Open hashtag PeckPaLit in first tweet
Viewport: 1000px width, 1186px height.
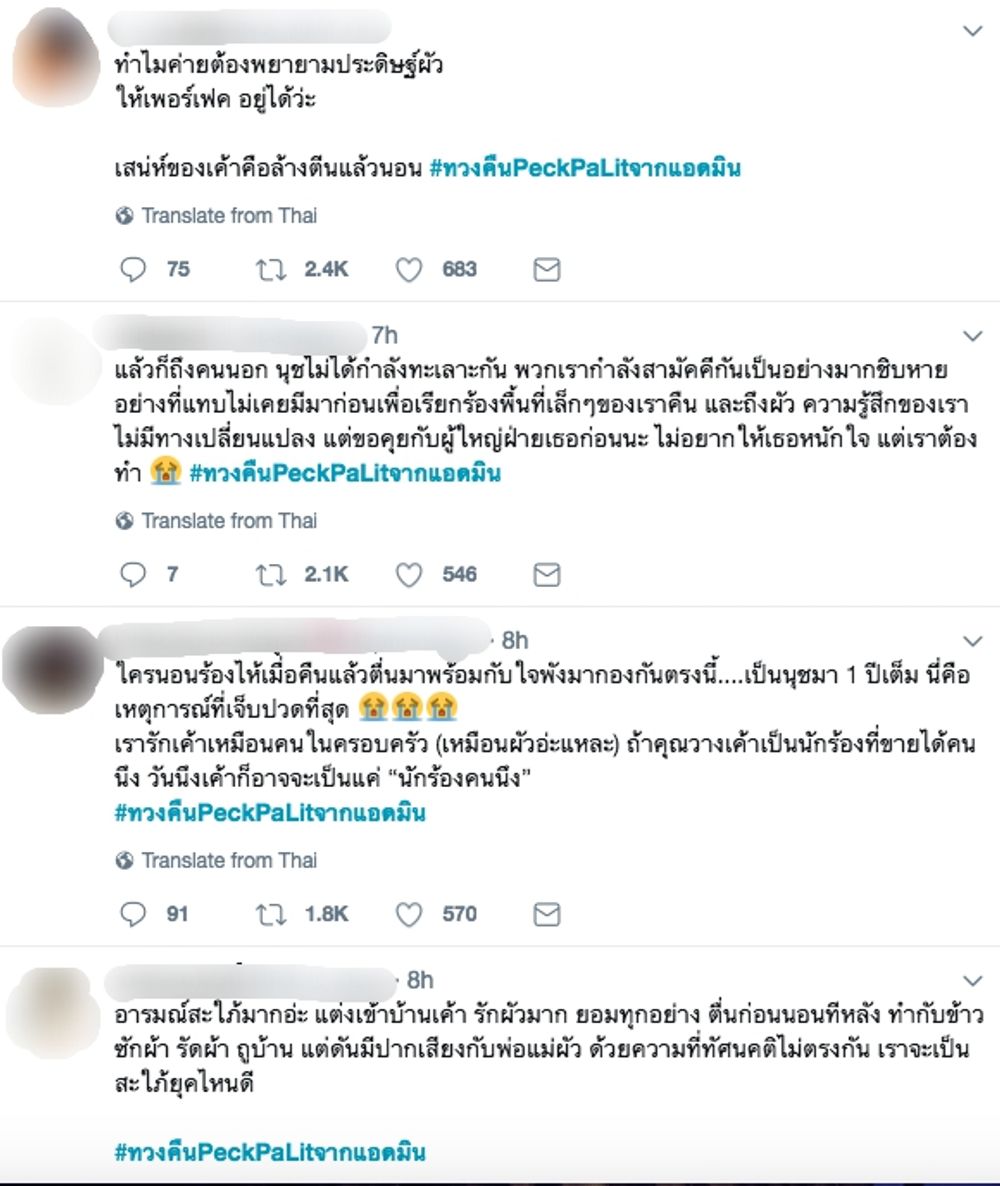pos(585,168)
